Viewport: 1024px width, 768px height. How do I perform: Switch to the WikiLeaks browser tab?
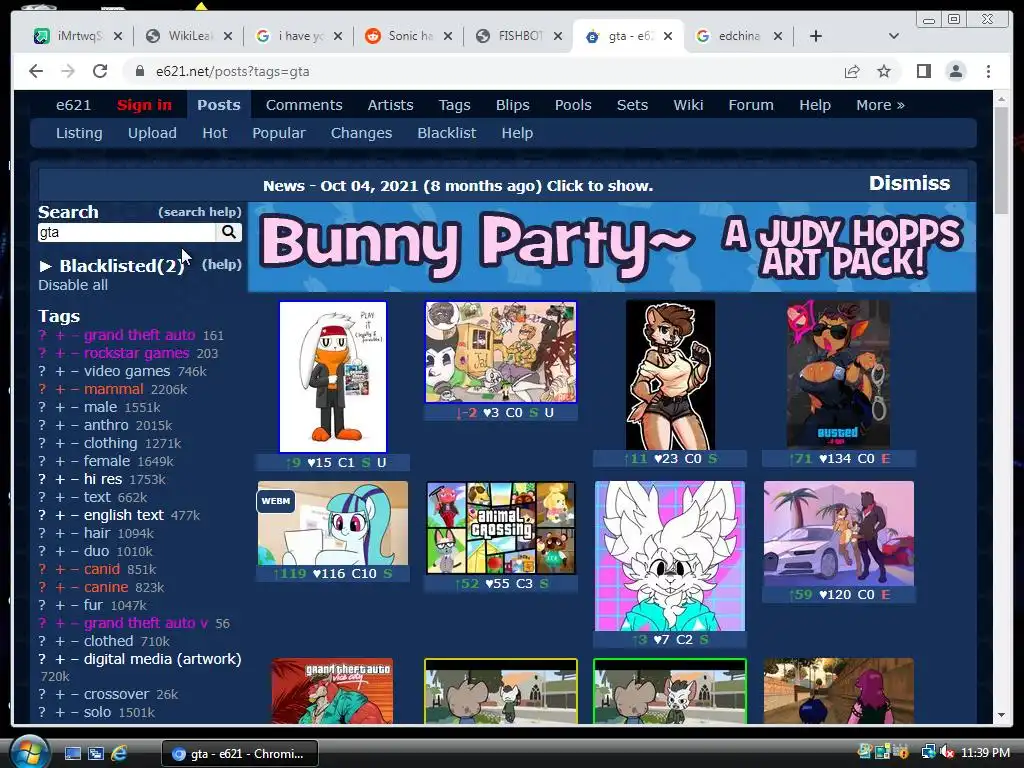(x=189, y=36)
